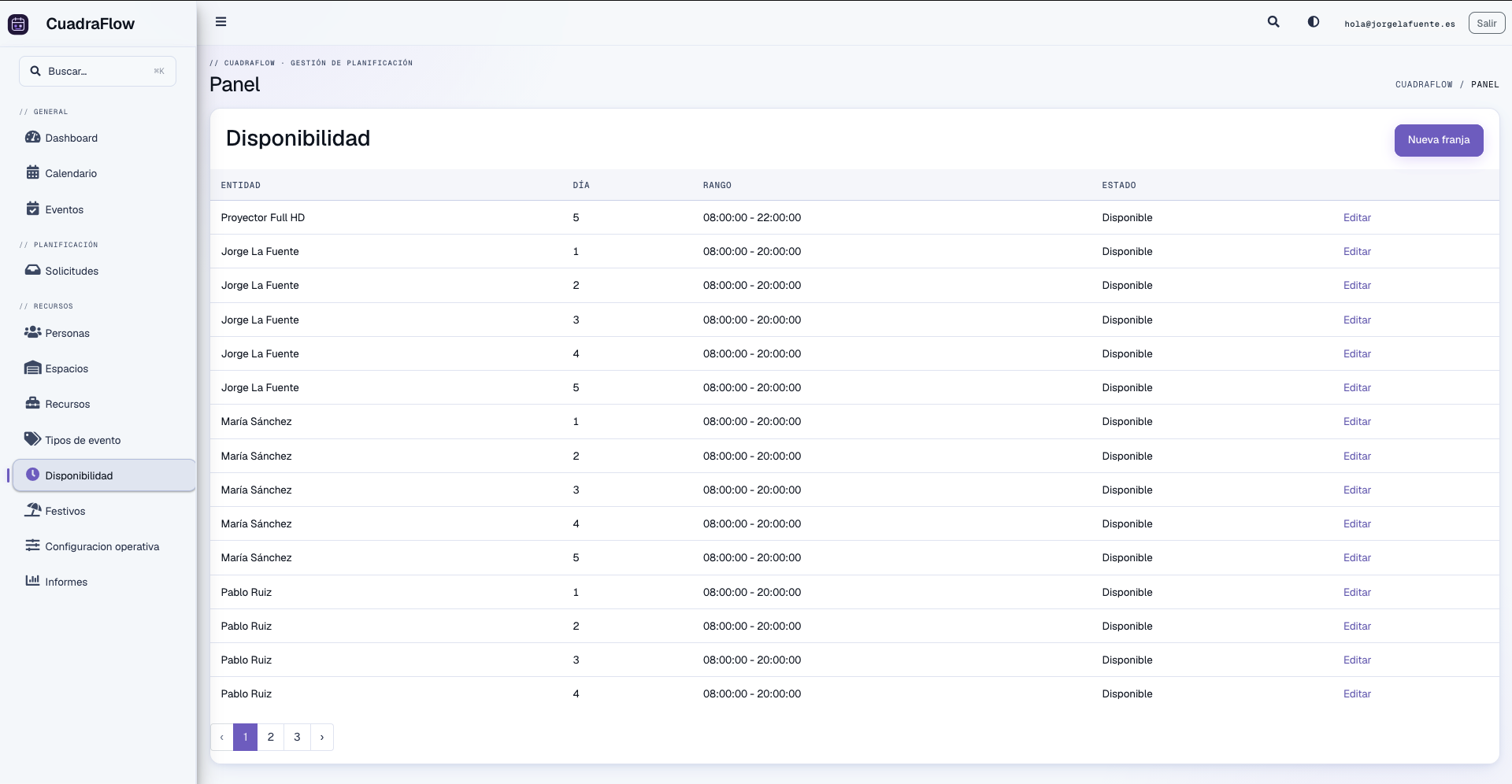Click the CuadraFlow calendar logo icon
This screenshot has width=1512, height=784.
point(18,24)
